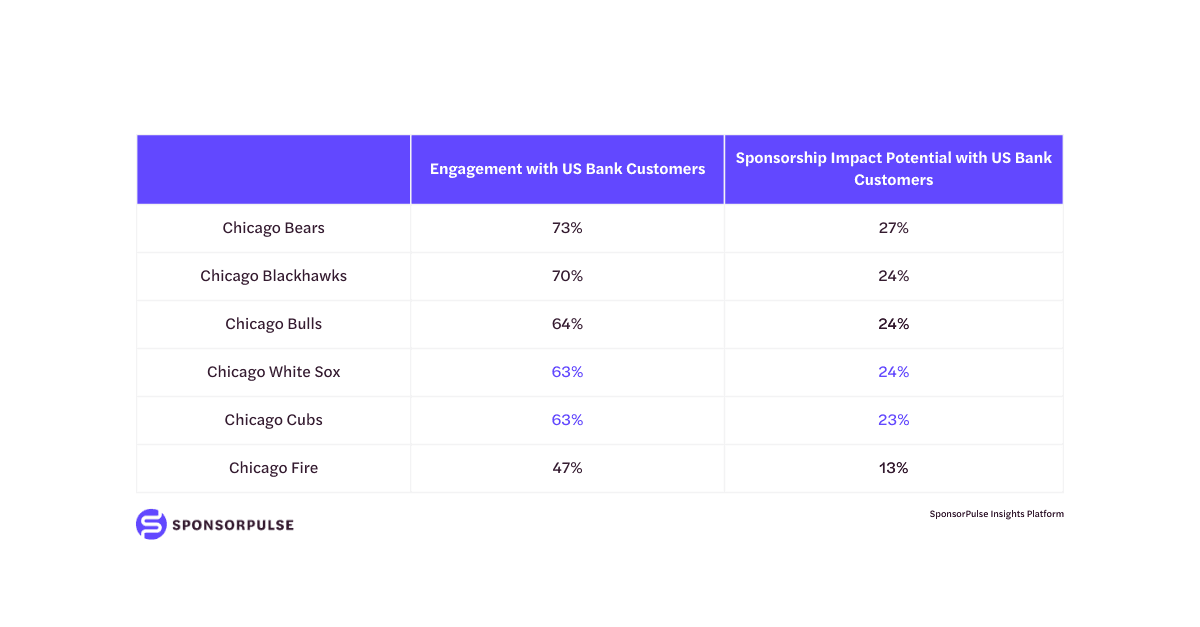
Task: Select the Engagement with US Bank Customers header
Action: (567, 169)
